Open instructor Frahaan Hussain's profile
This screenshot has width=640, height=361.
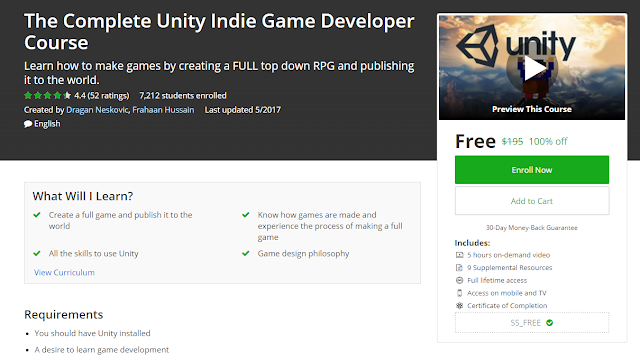[x=163, y=110]
